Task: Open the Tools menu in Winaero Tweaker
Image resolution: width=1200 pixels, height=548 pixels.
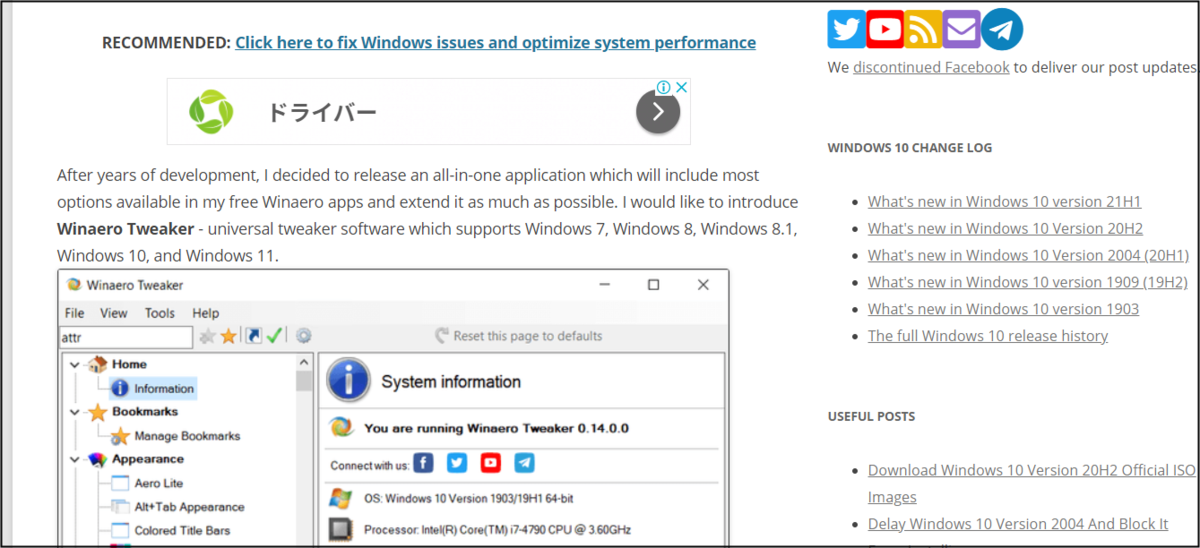Action: pyautogui.click(x=160, y=313)
